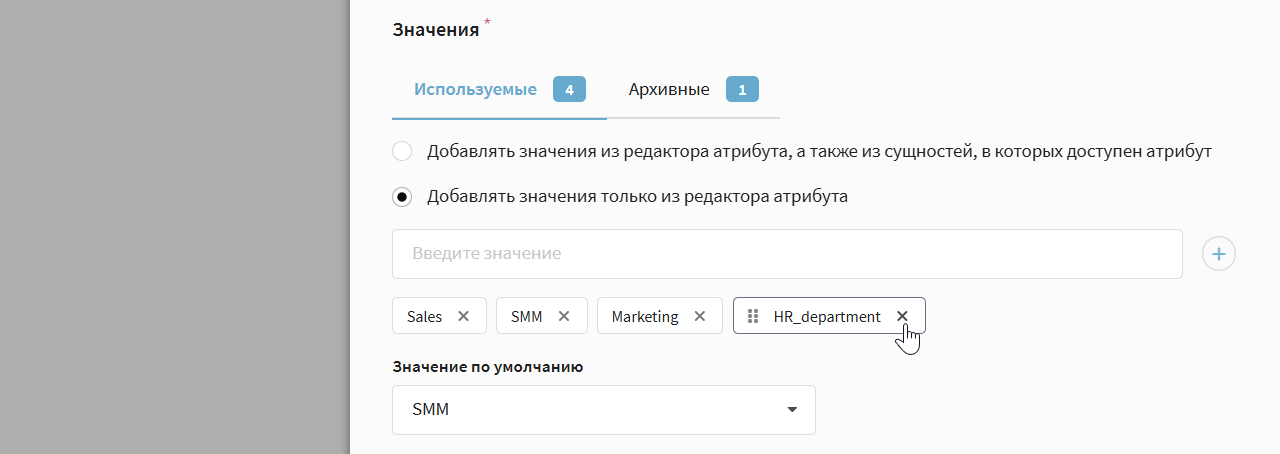Click the count badge on Архивные tab
This screenshot has height=454, width=1280.
(x=742, y=89)
